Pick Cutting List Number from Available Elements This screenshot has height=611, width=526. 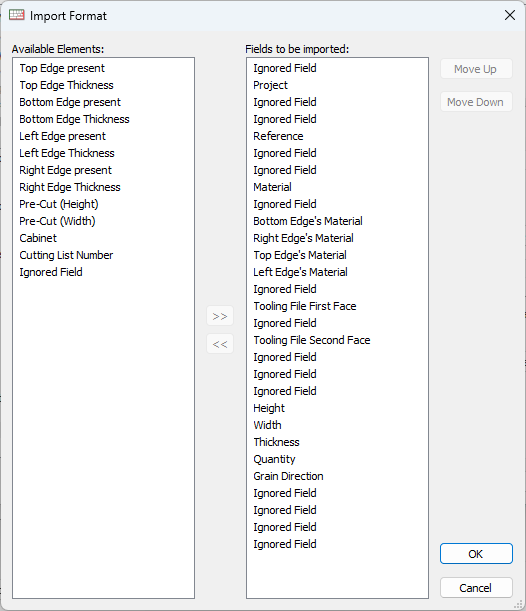pyautogui.click(x=66, y=255)
